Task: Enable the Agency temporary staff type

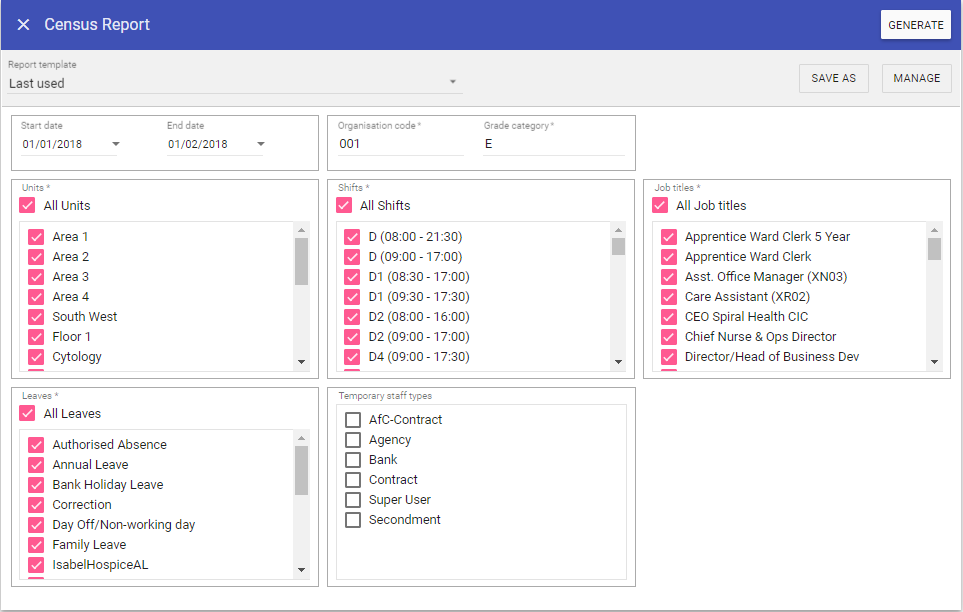Action: [x=353, y=440]
